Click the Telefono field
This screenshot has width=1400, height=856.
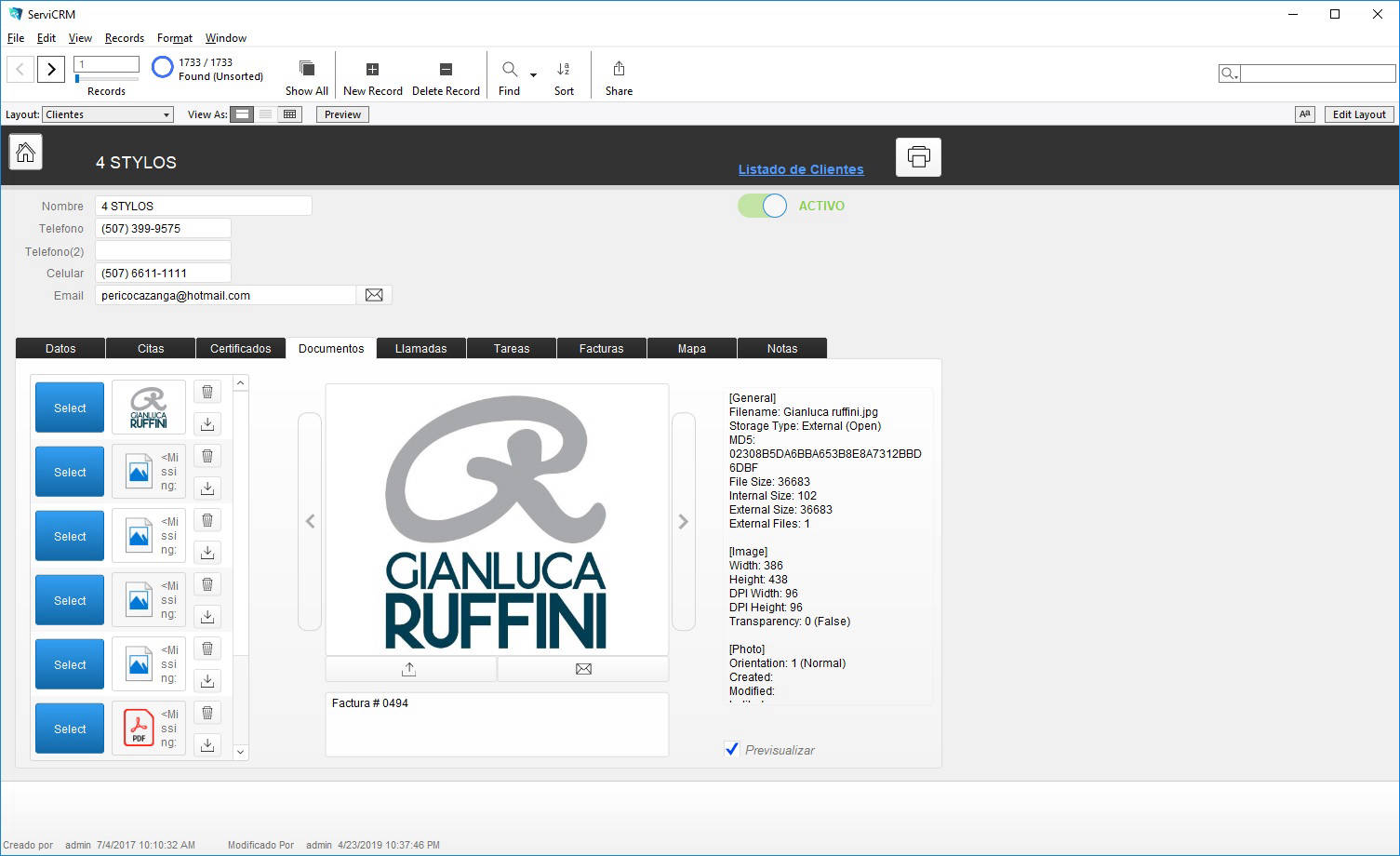pos(163,228)
